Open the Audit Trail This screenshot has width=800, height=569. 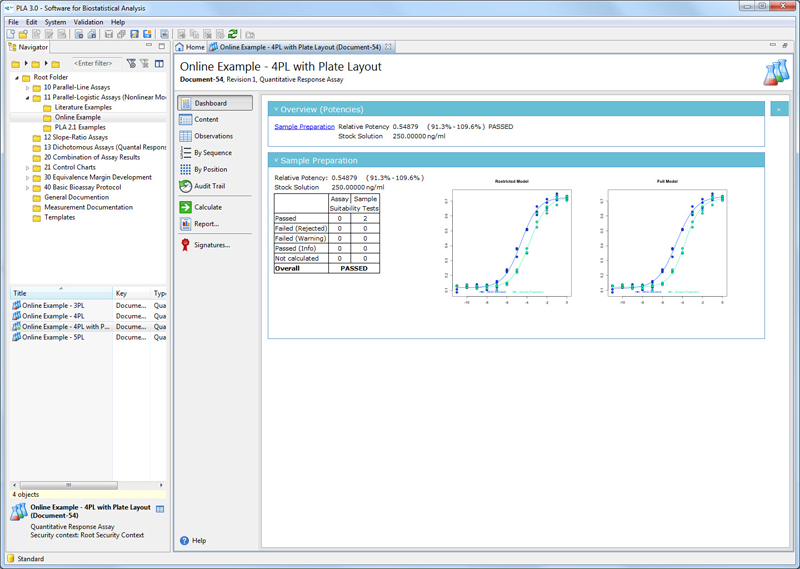point(203,186)
